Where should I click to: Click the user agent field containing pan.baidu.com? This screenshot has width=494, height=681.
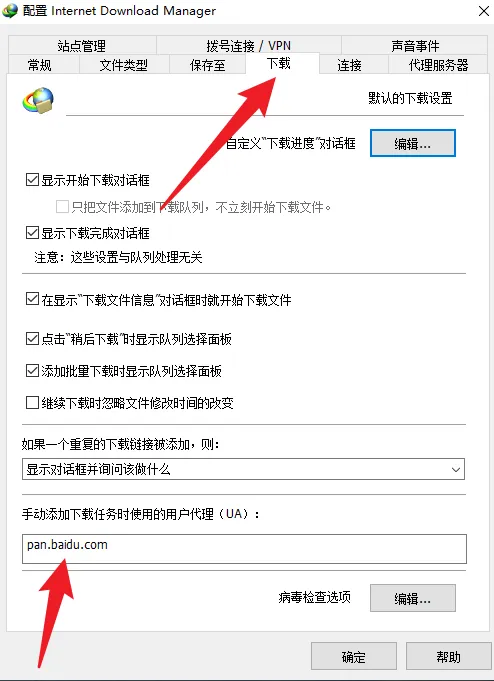coord(244,549)
